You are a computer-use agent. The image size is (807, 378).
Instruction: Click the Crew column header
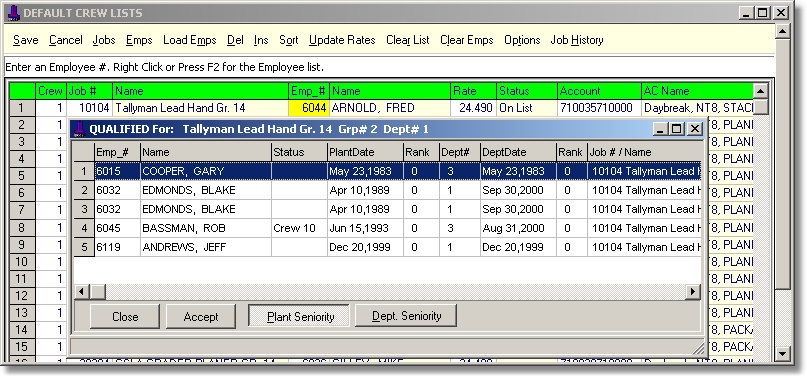point(50,91)
